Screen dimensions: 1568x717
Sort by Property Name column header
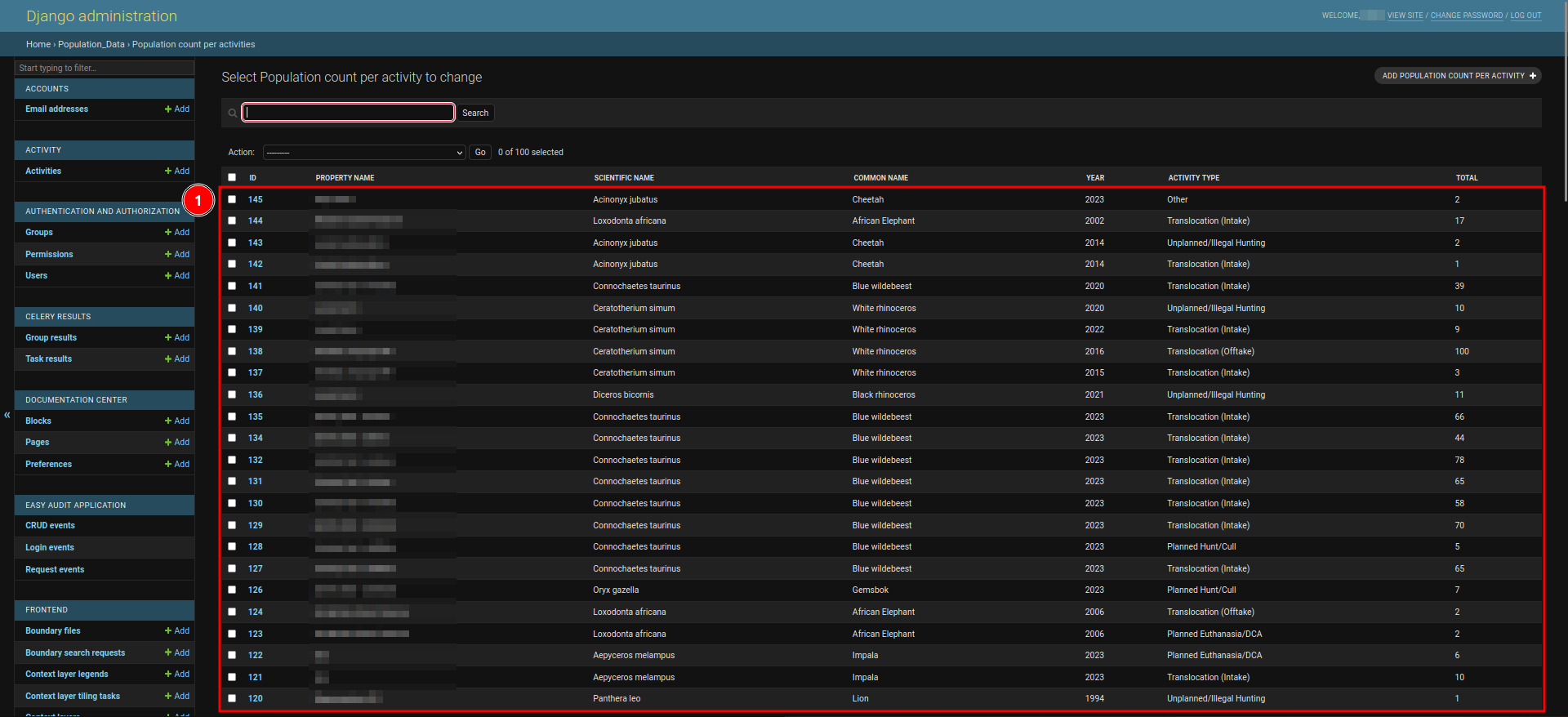coord(345,178)
